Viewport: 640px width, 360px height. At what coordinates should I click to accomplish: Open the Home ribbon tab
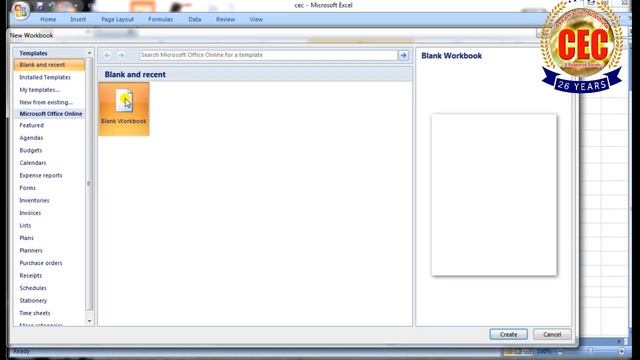[48, 19]
